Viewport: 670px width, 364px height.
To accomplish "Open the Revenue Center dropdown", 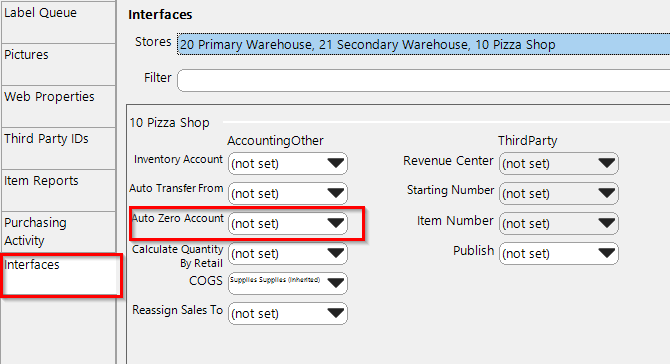I will [558, 164].
